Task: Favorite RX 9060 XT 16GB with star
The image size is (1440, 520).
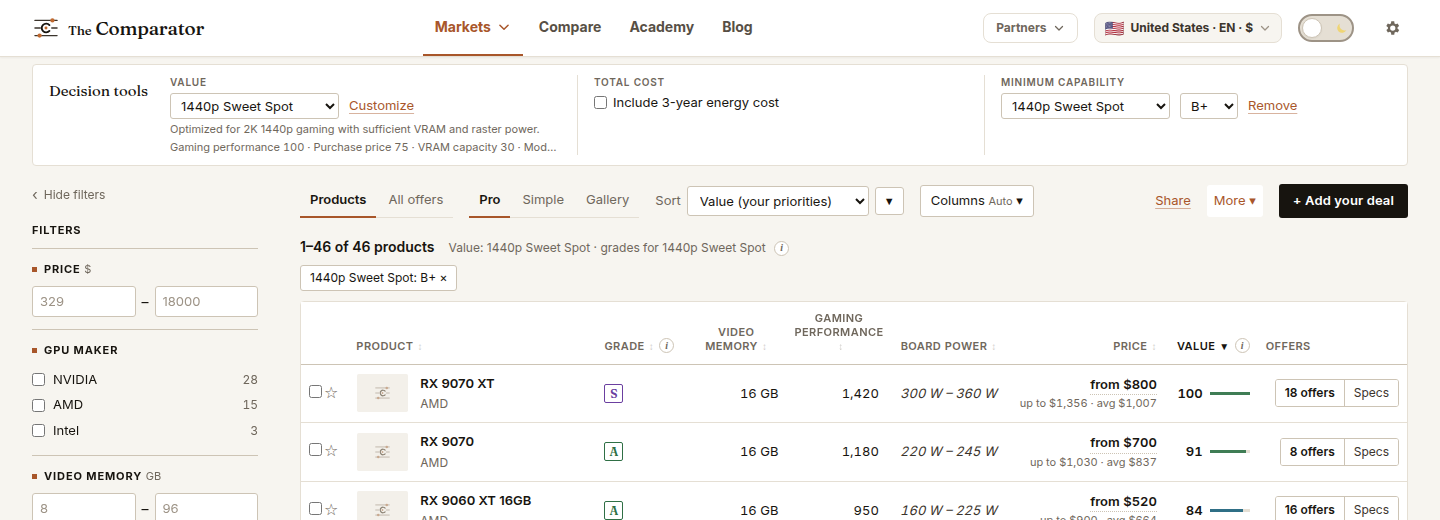Action: 332,509
